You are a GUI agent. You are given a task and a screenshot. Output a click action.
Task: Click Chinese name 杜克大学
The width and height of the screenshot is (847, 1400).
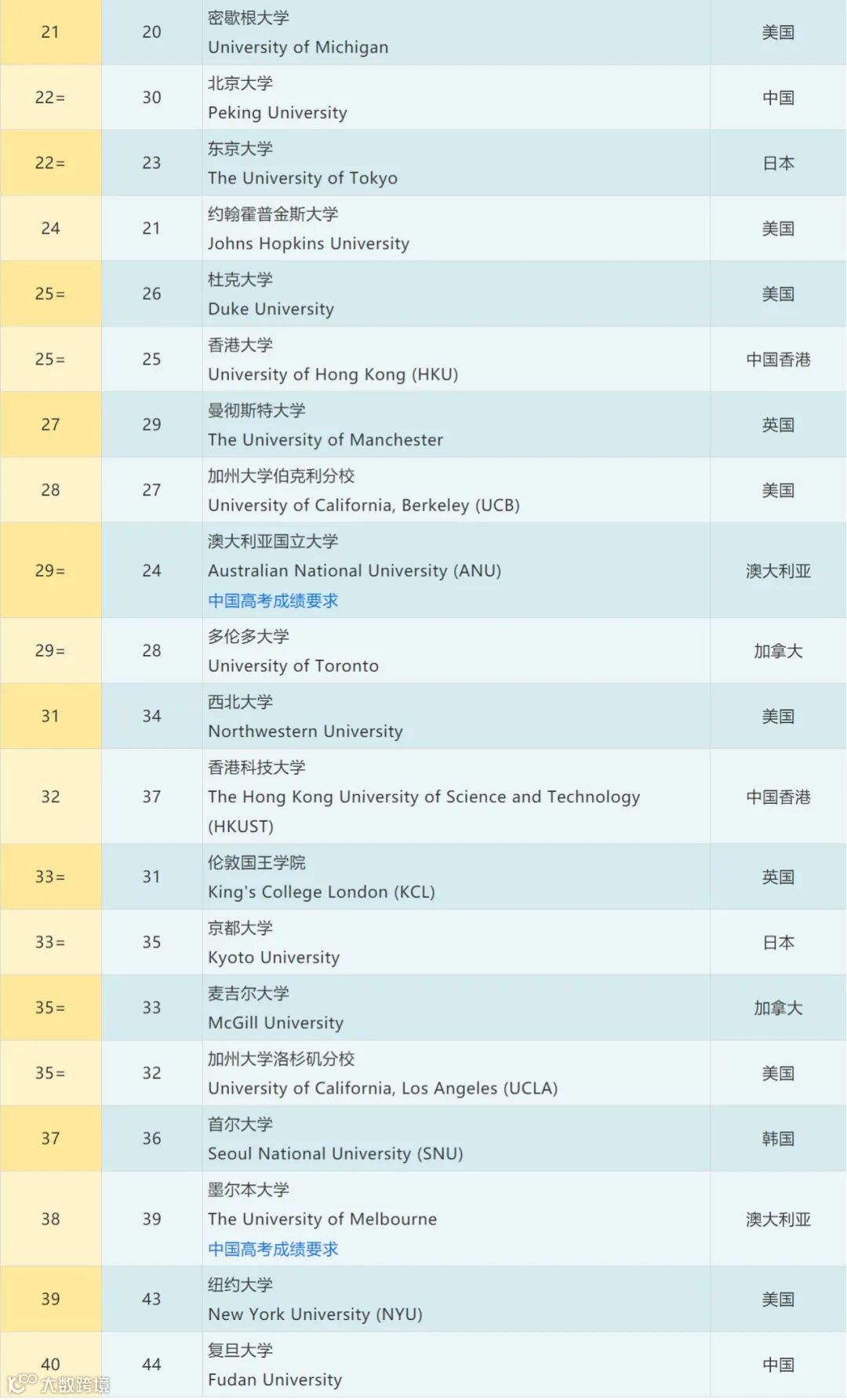point(240,279)
